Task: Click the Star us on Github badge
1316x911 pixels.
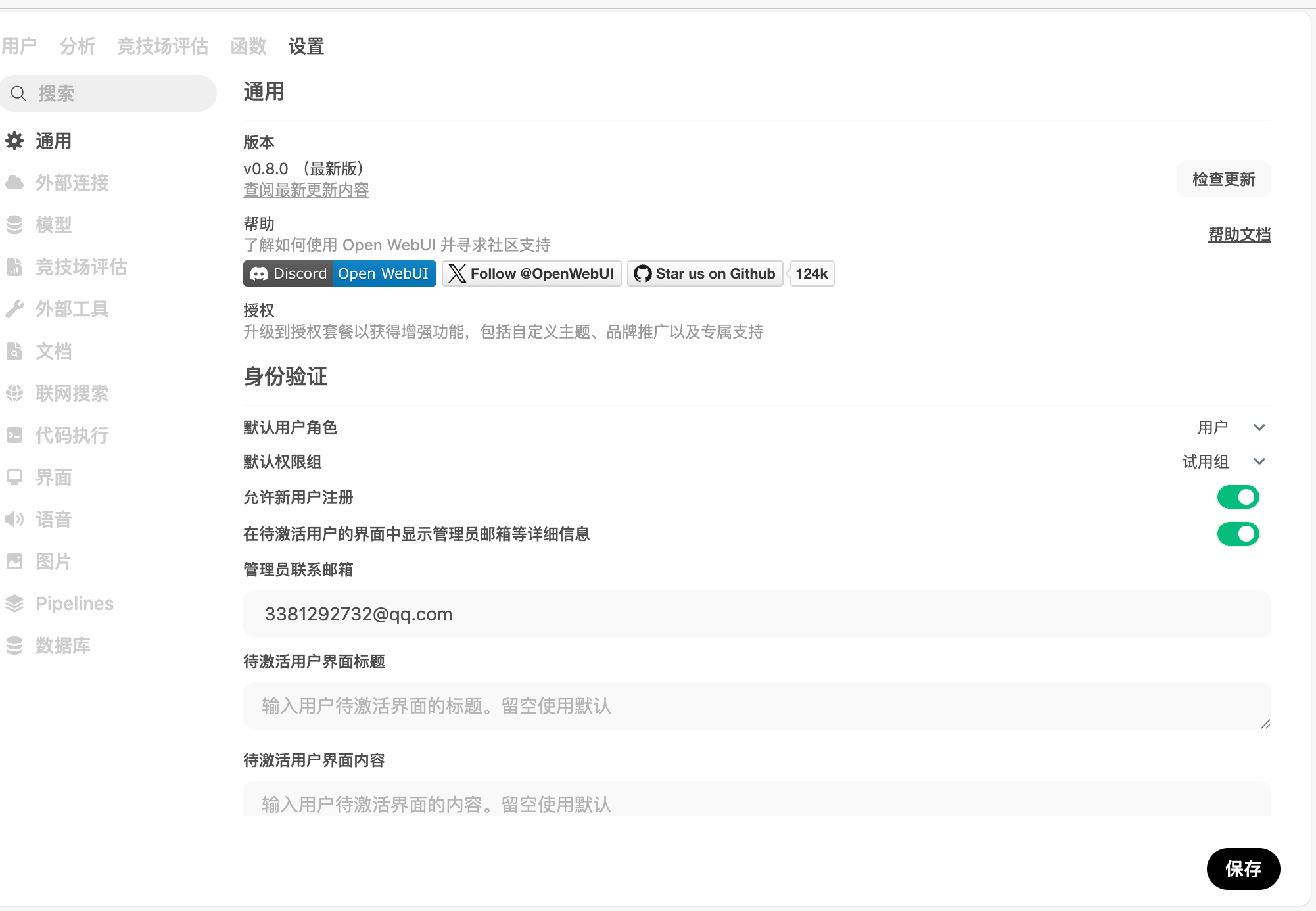Action: (705, 273)
